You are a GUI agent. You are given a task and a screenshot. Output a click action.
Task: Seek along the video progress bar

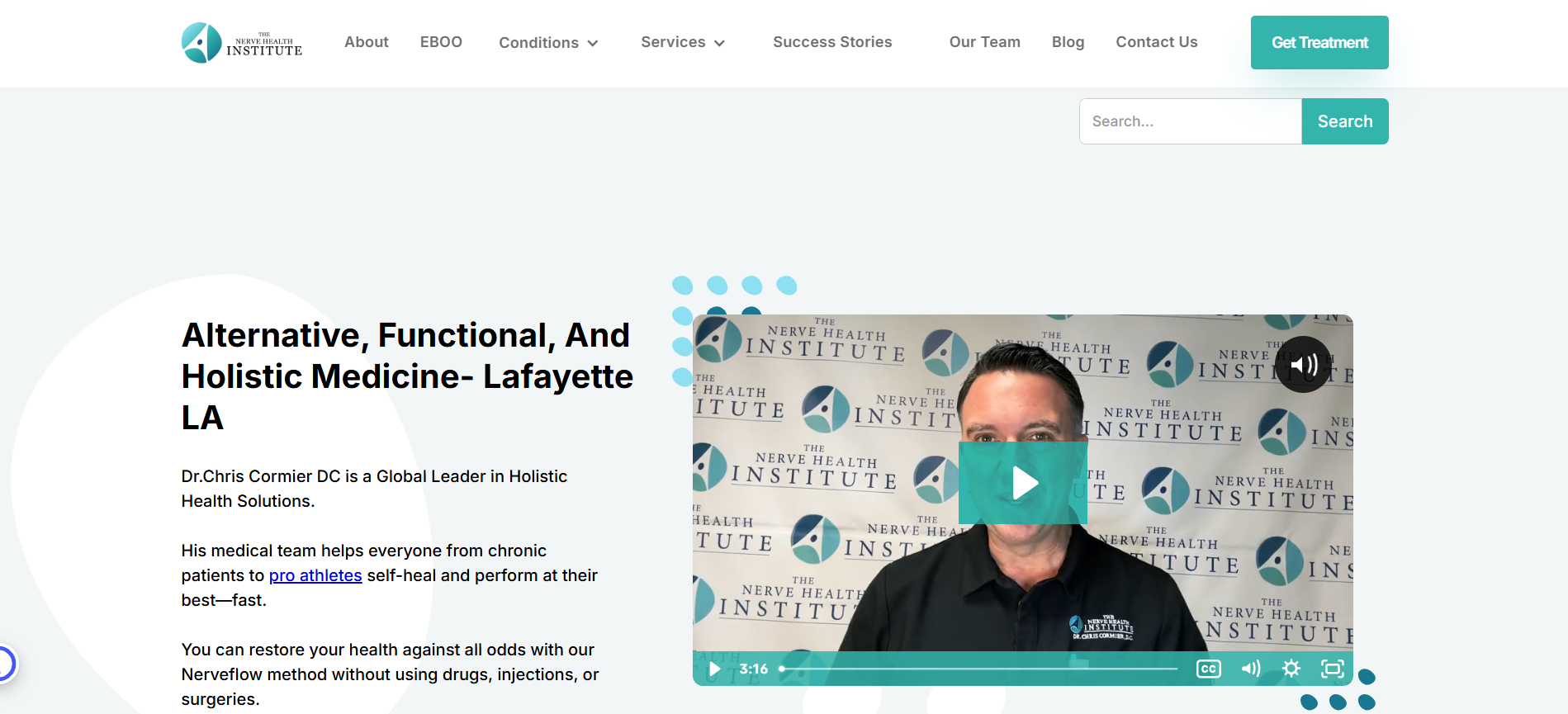pyautogui.click(x=979, y=669)
